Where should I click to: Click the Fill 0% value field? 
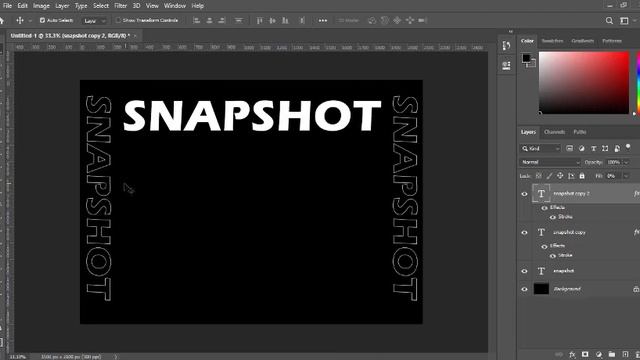(x=612, y=176)
